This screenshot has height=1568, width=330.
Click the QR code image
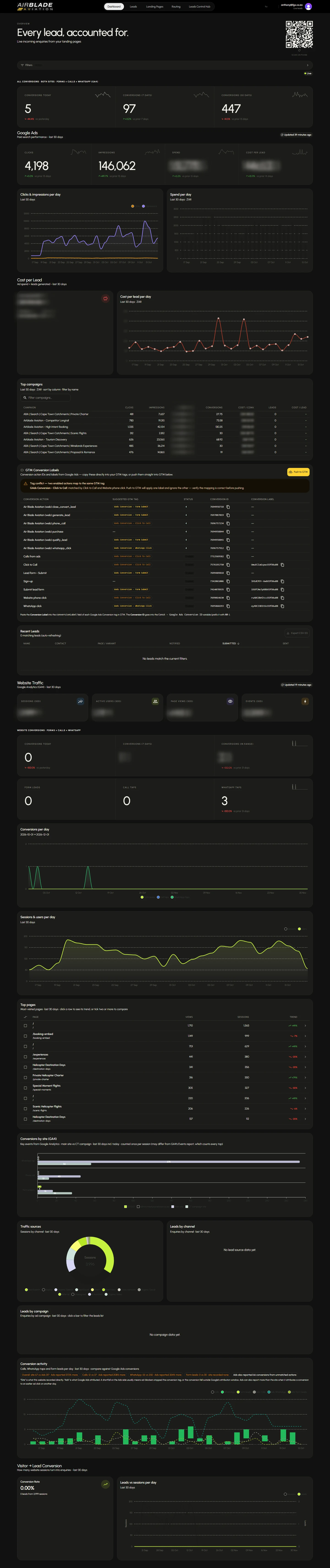tap(299, 34)
